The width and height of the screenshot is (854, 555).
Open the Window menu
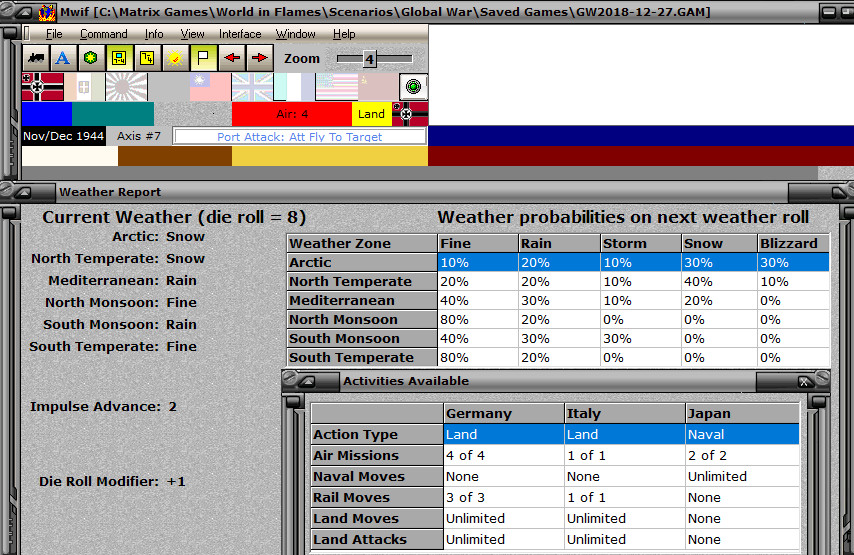coord(295,34)
